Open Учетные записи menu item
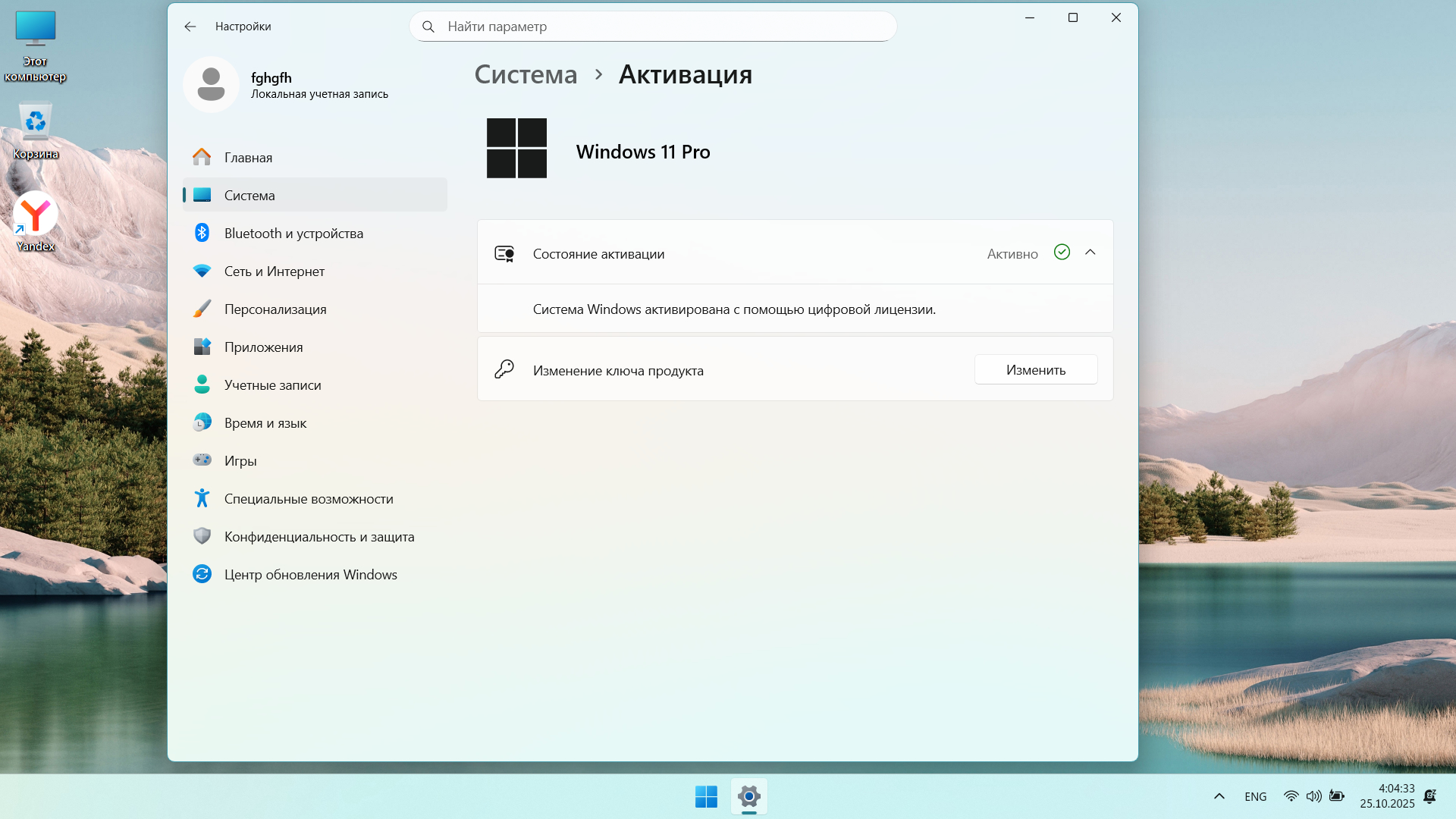 click(x=272, y=384)
